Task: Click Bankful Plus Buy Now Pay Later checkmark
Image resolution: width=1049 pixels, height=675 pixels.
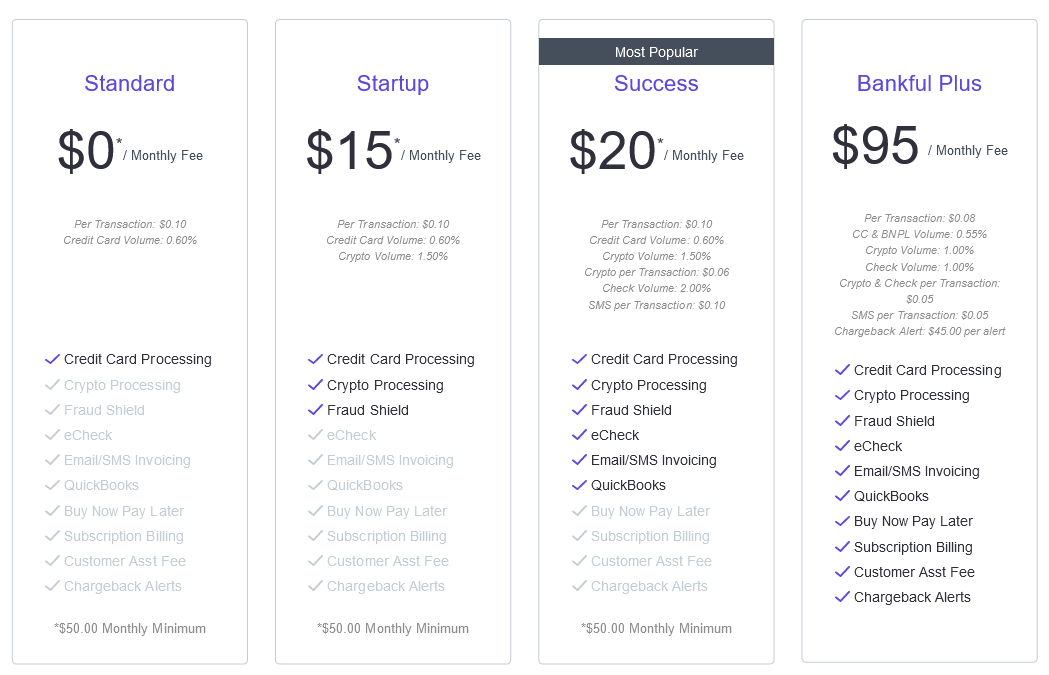Action: [x=842, y=521]
